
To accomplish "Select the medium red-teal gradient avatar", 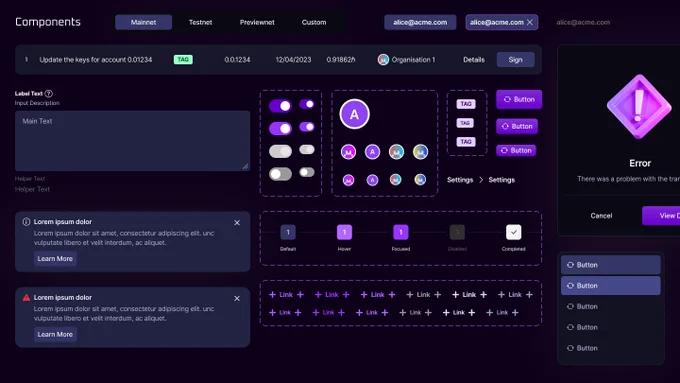I will coord(396,152).
